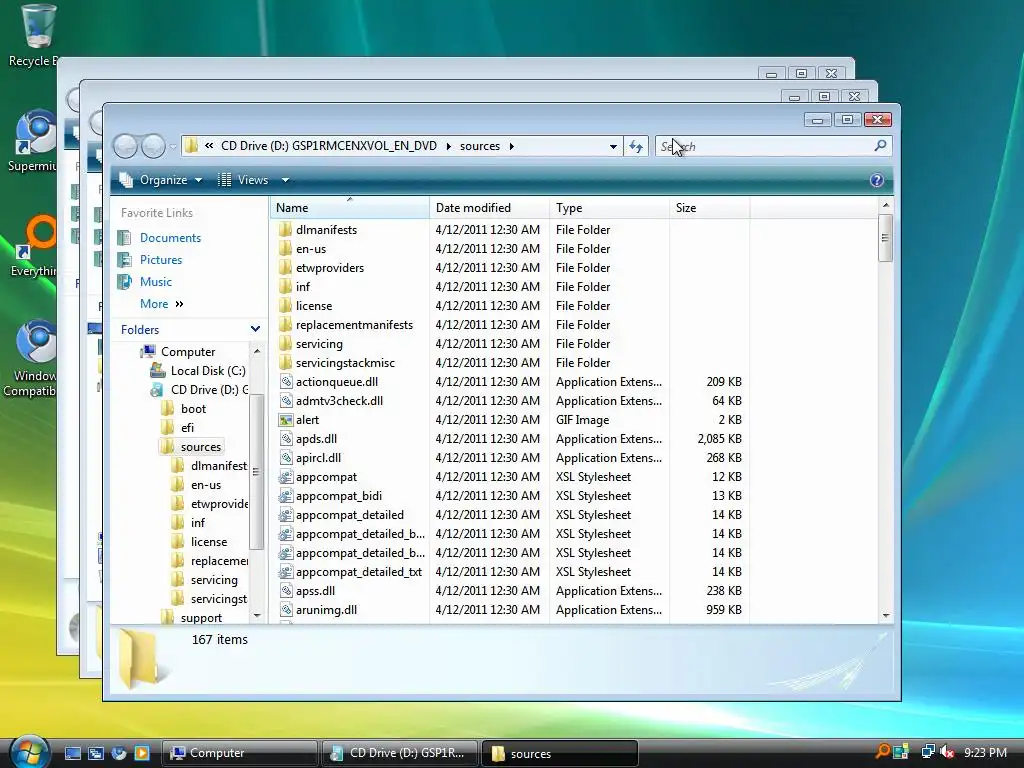The height and width of the screenshot is (768, 1024).
Task: Select the boot folder in tree
Action: click(x=193, y=409)
